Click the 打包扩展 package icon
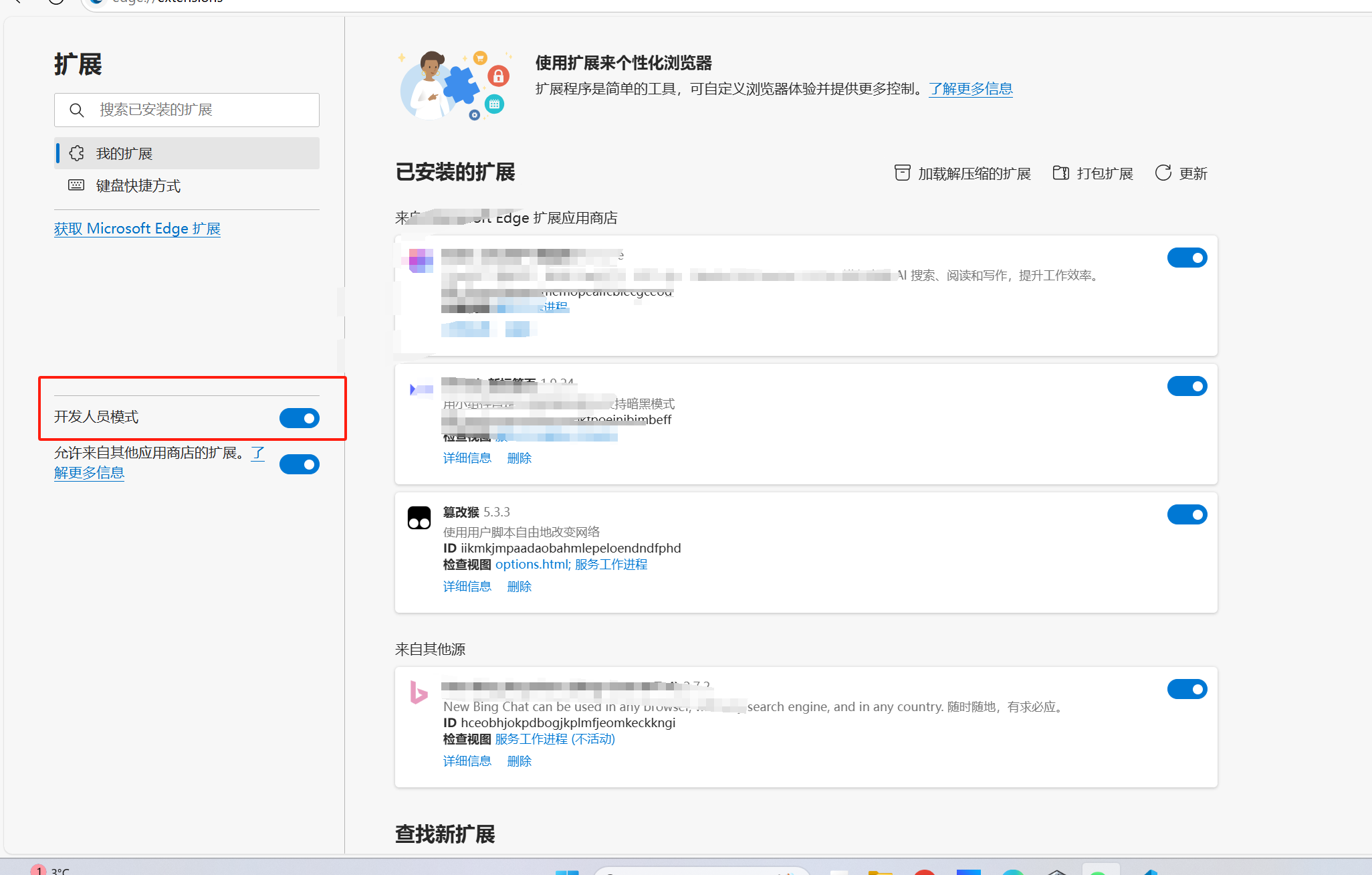Screen dimensions: 1372x875 (x=1060, y=173)
